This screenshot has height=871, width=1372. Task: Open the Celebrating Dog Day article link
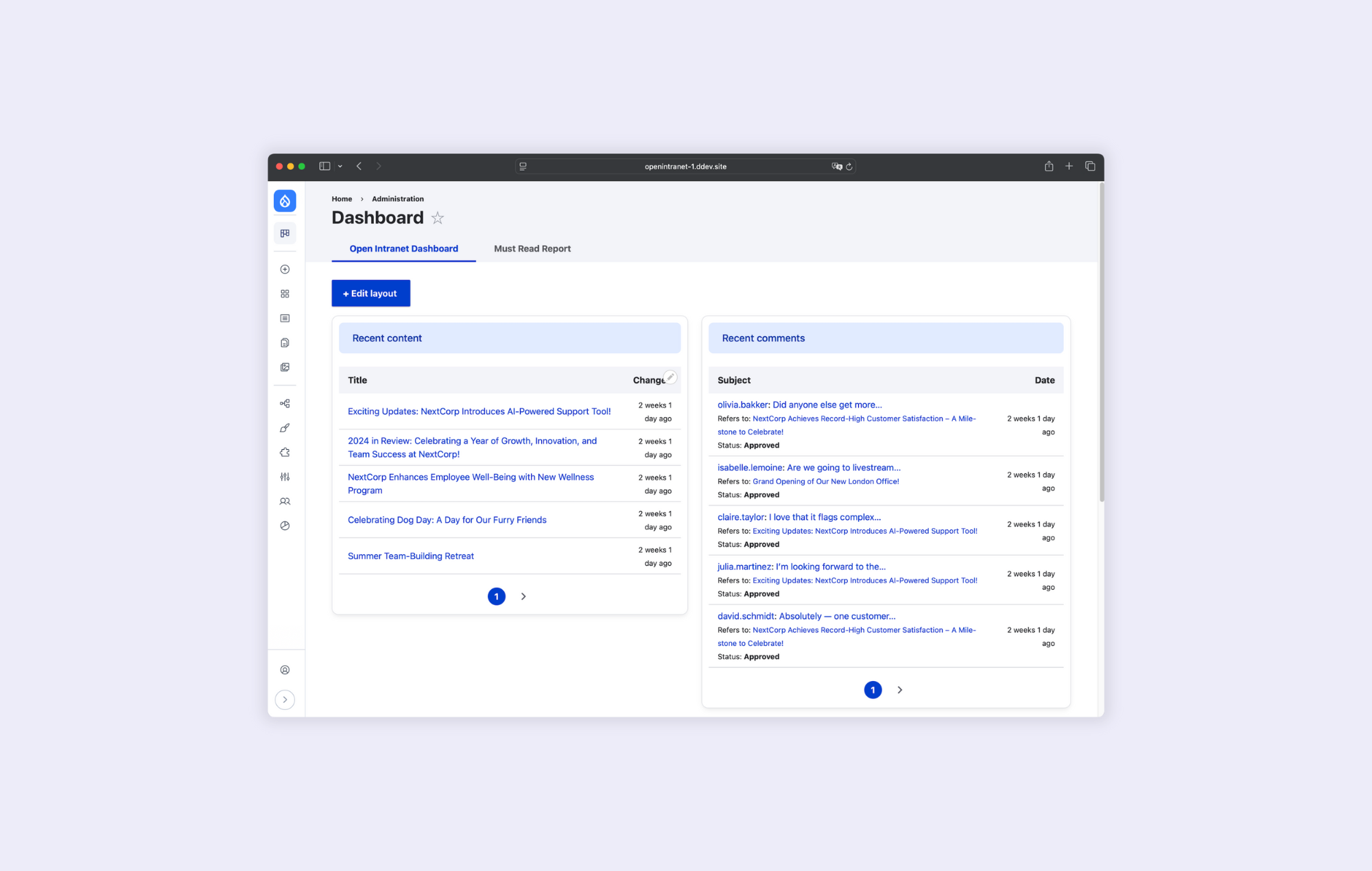tap(447, 519)
